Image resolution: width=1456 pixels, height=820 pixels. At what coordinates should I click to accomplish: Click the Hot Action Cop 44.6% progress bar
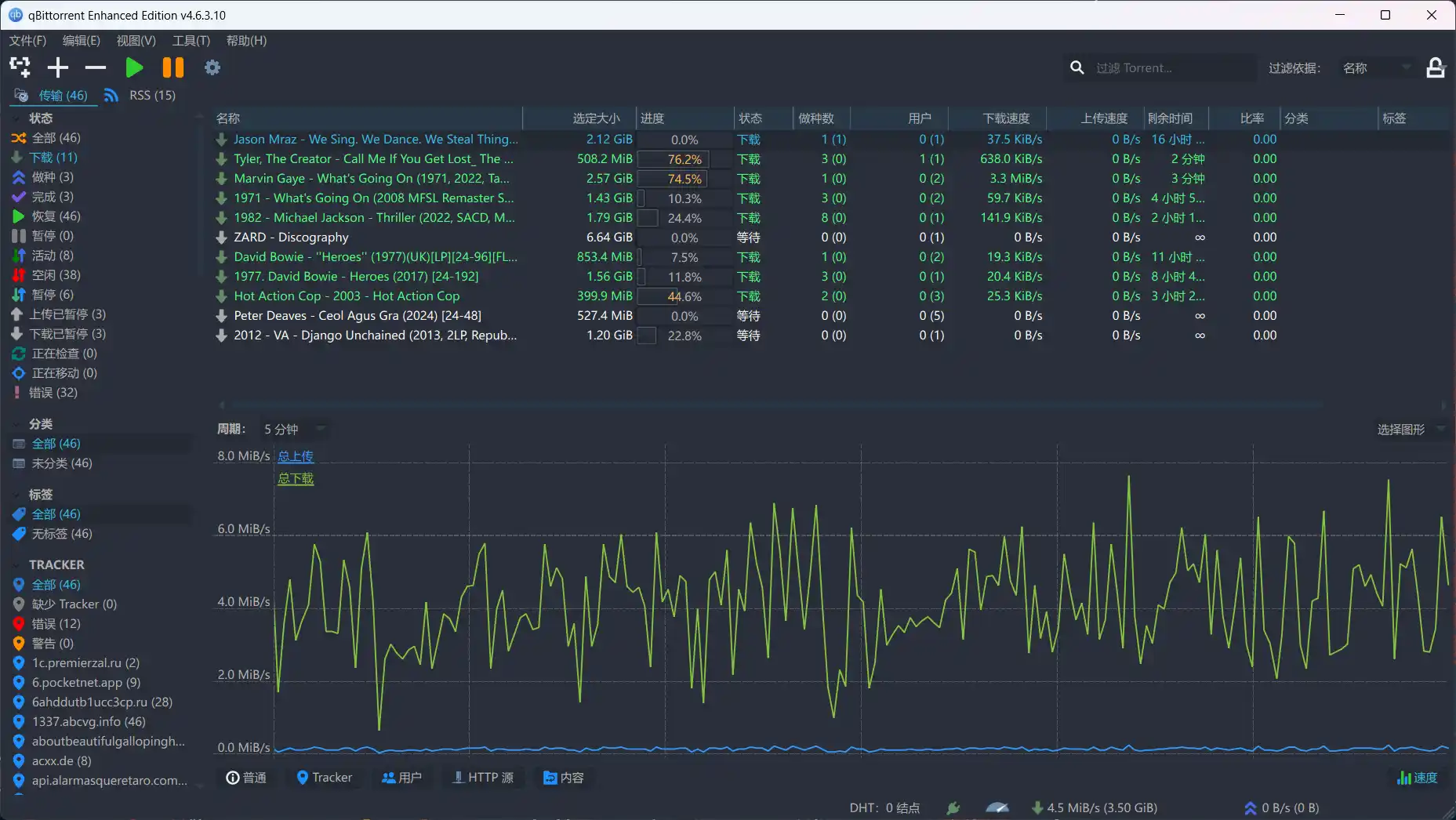tap(684, 296)
